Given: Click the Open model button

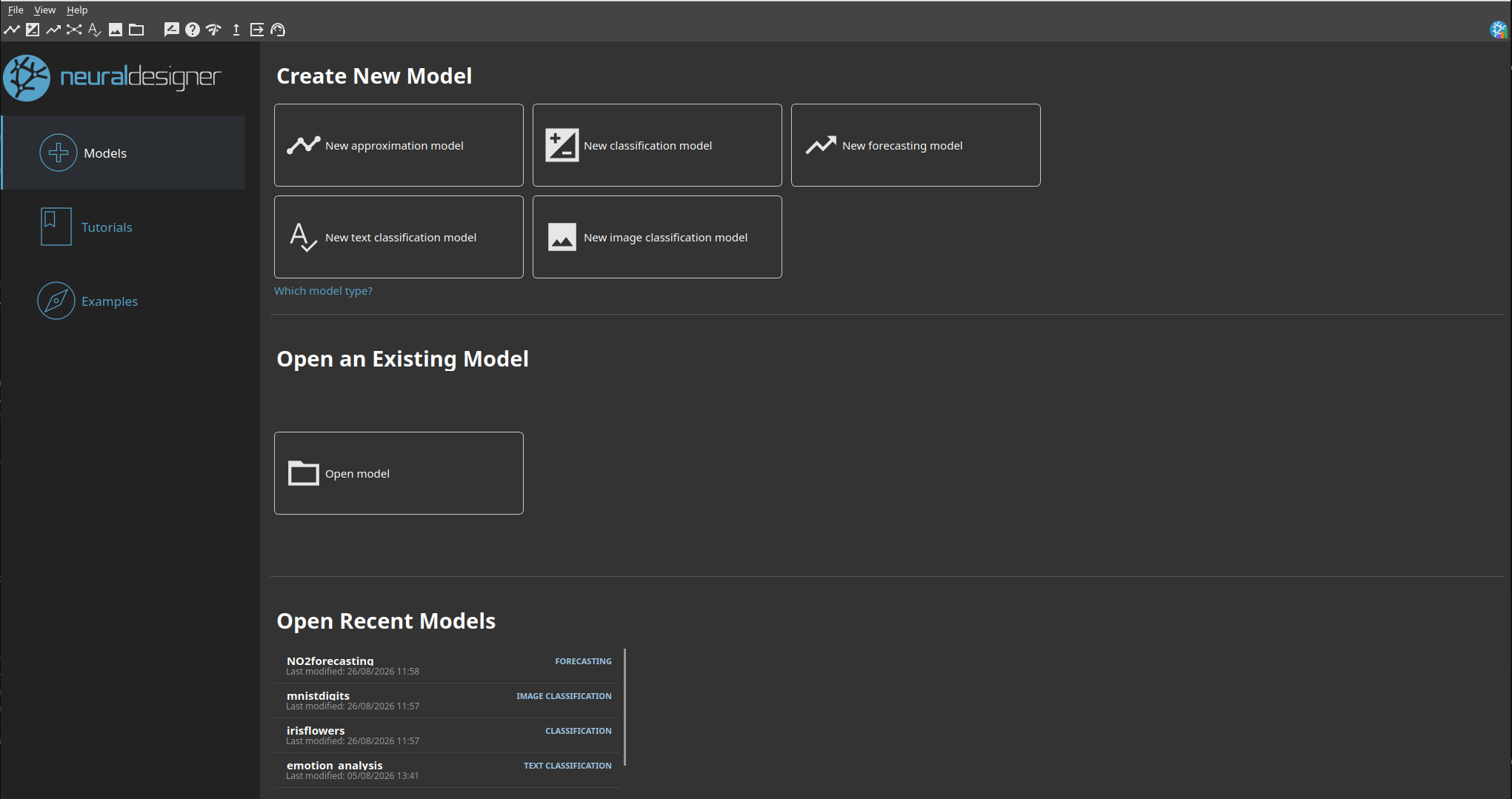Looking at the screenshot, I should pyautogui.click(x=399, y=473).
